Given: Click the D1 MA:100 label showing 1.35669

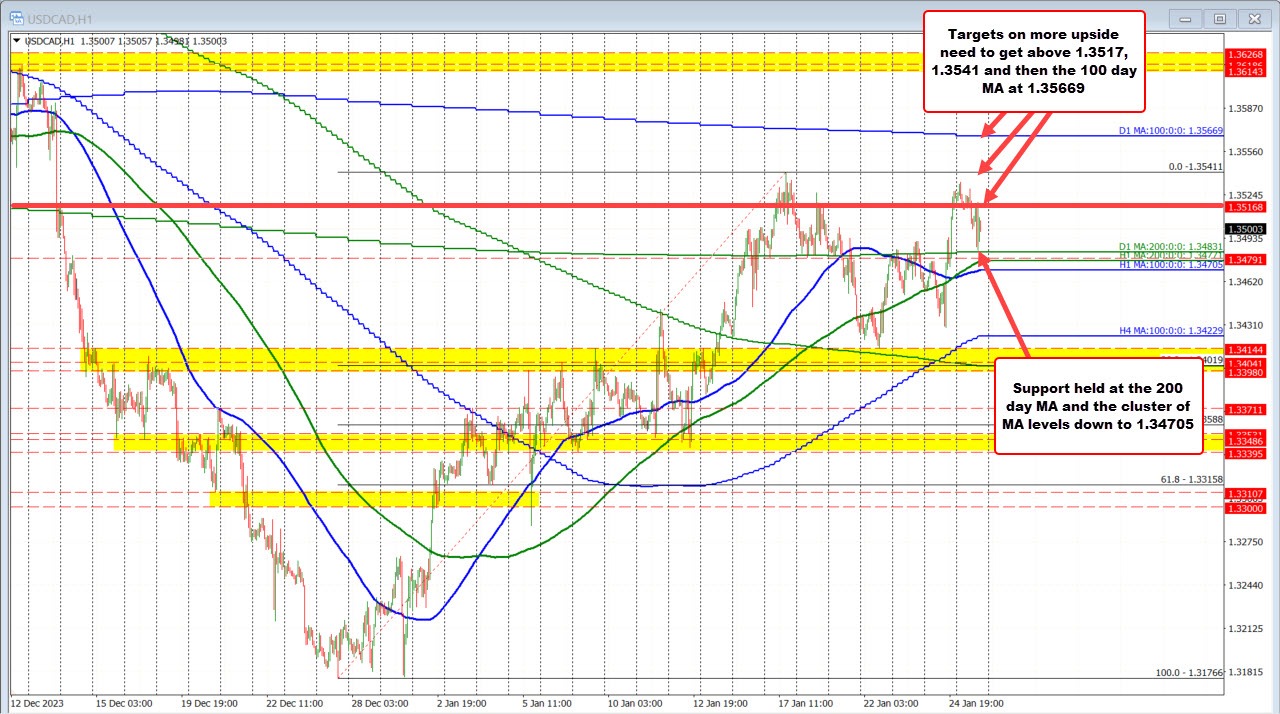Looking at the screenshot, I should point(1170,130).
